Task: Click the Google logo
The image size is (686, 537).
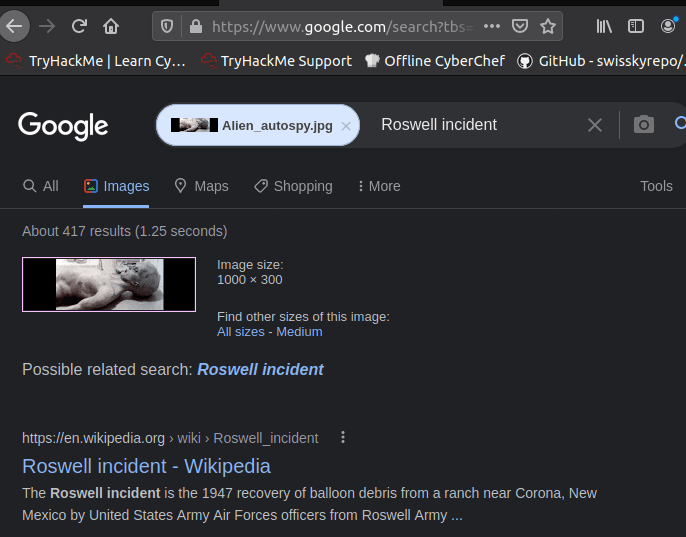Action: click(x=63, y=126)
